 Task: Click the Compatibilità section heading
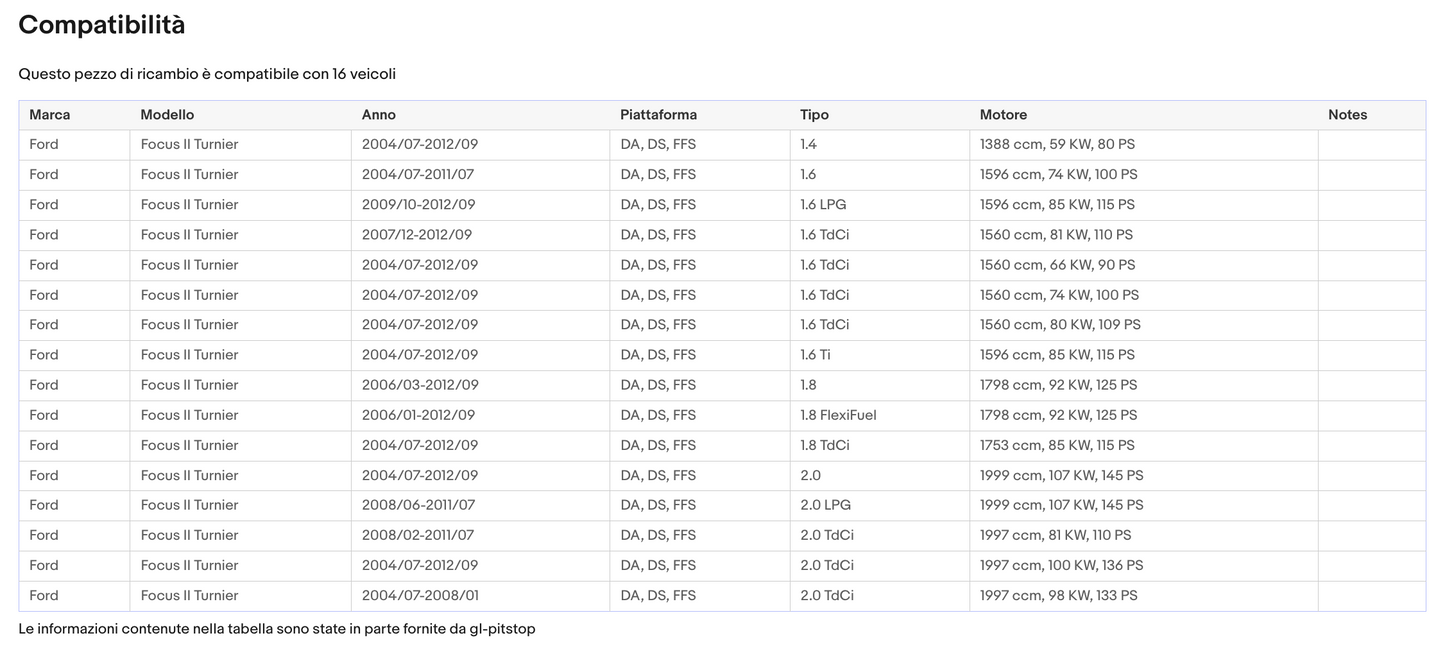coord(101,25)
